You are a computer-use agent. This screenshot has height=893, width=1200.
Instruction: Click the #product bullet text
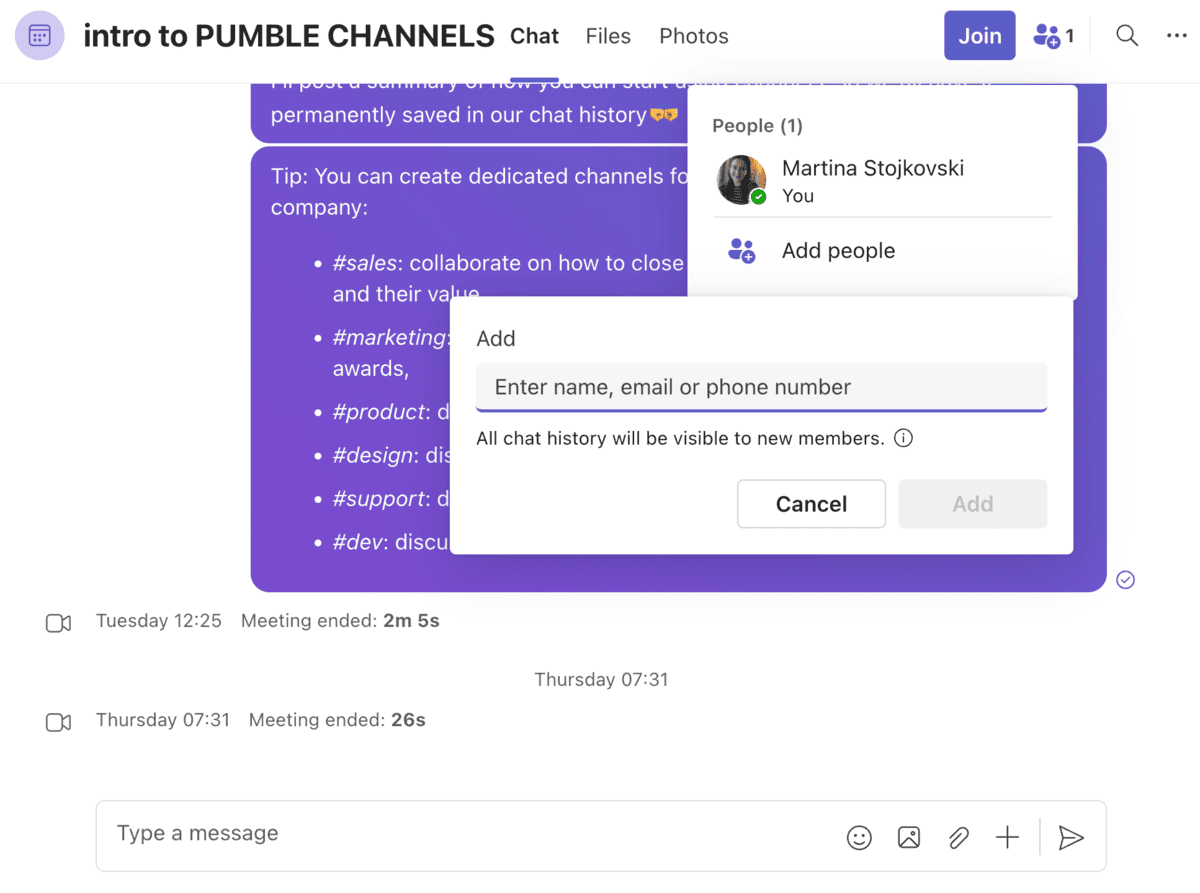(x=391, y=412)
